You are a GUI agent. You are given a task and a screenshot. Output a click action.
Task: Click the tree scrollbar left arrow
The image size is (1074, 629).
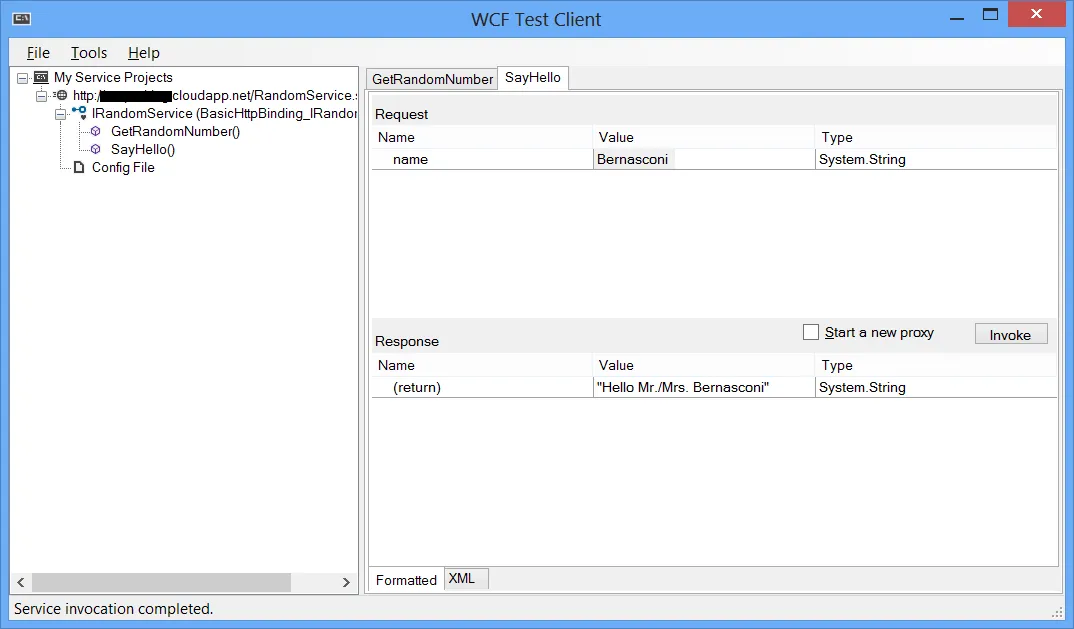(x=21, y=582)
